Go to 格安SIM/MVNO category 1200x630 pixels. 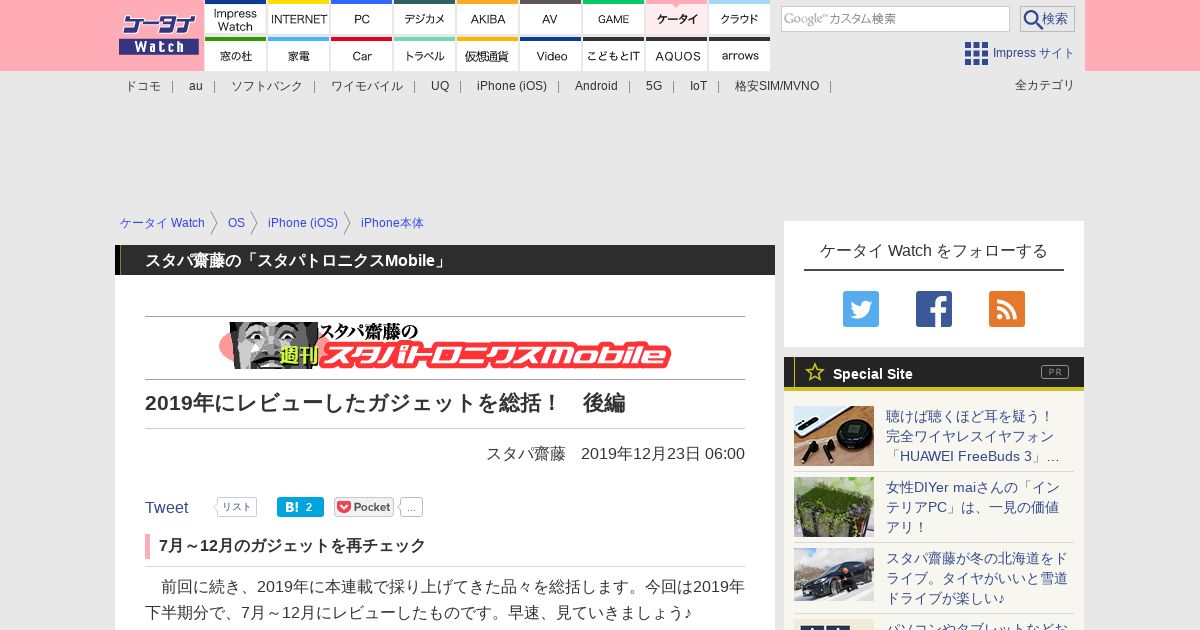tap(777, 86)
